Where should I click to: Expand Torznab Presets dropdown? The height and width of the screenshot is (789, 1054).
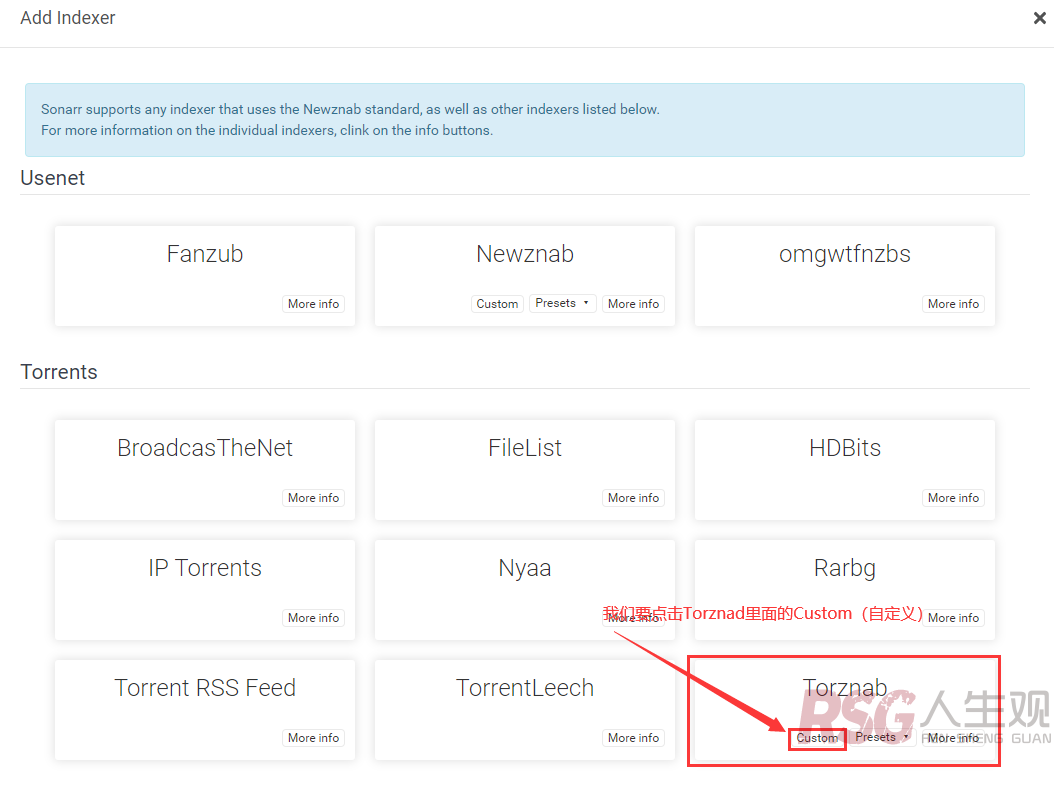tap(882, 737)
